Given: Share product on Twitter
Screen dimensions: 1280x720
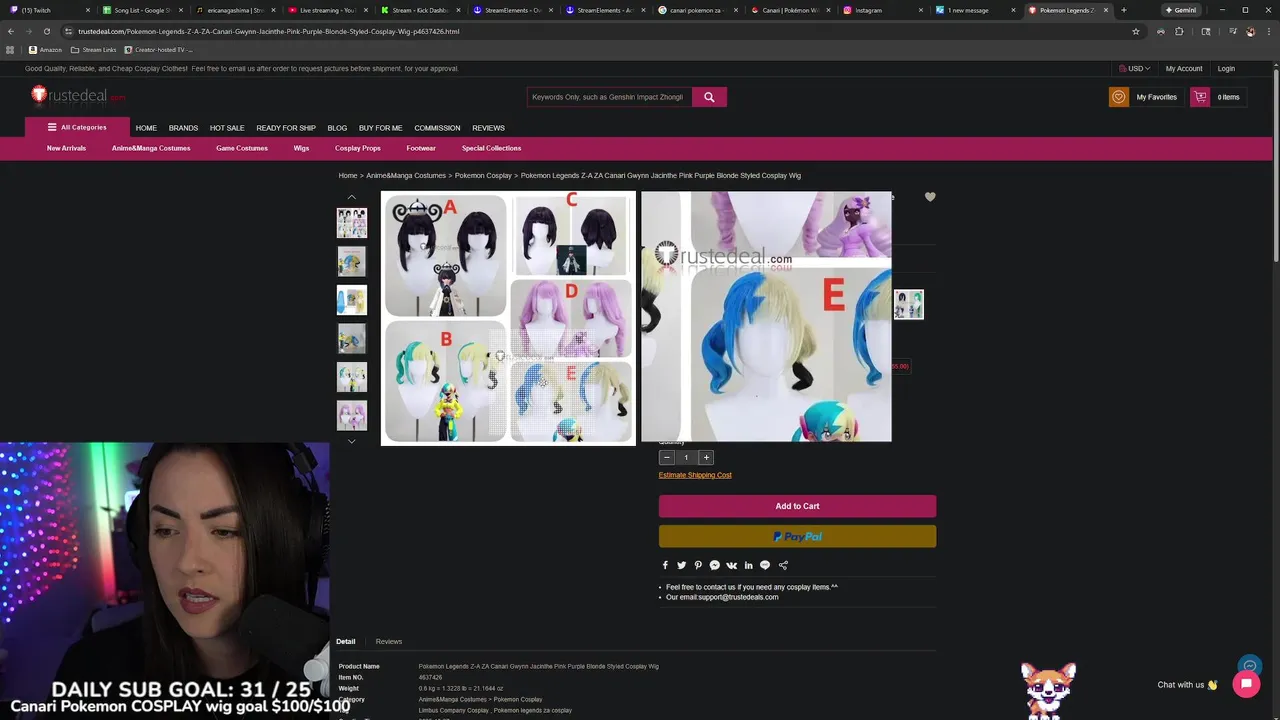Looking at the screenshot, I should tap(681, 565).
